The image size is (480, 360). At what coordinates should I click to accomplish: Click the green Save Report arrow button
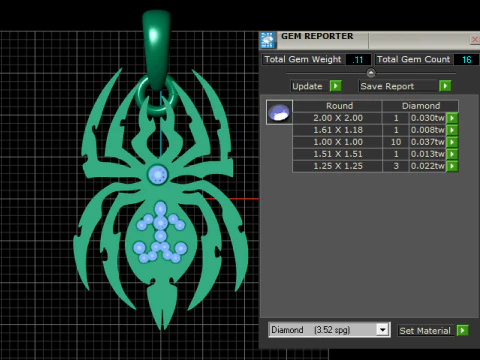(445, 86)
